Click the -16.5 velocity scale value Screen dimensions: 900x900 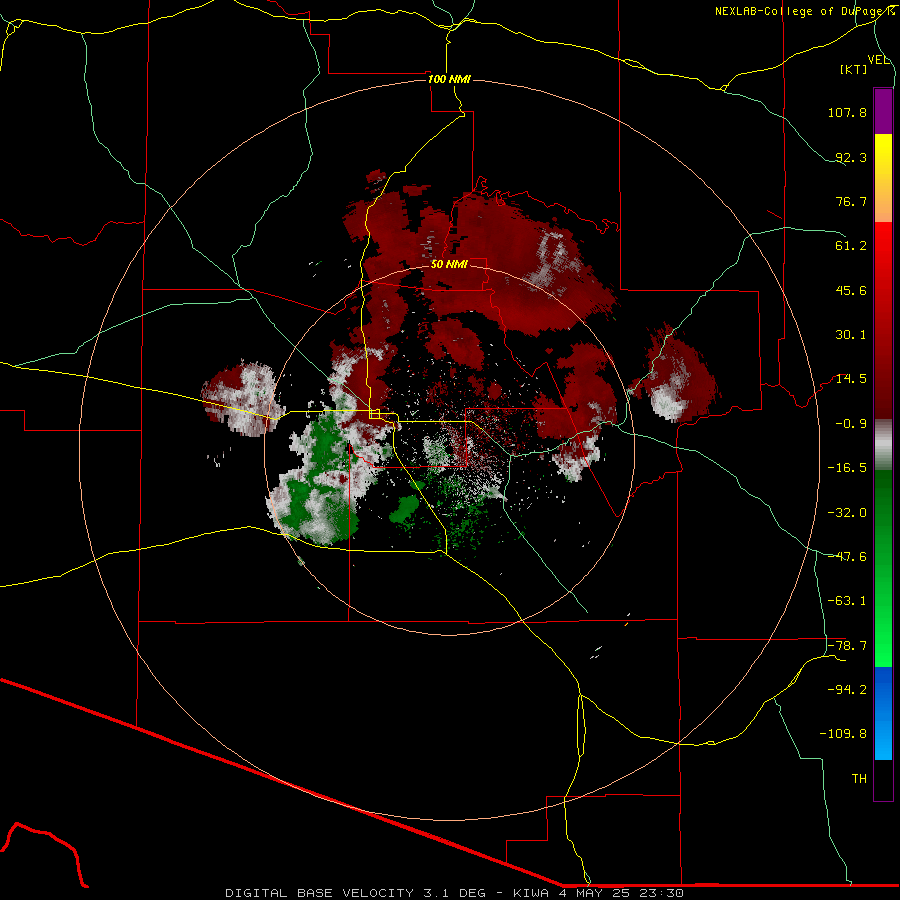(847, 468)
